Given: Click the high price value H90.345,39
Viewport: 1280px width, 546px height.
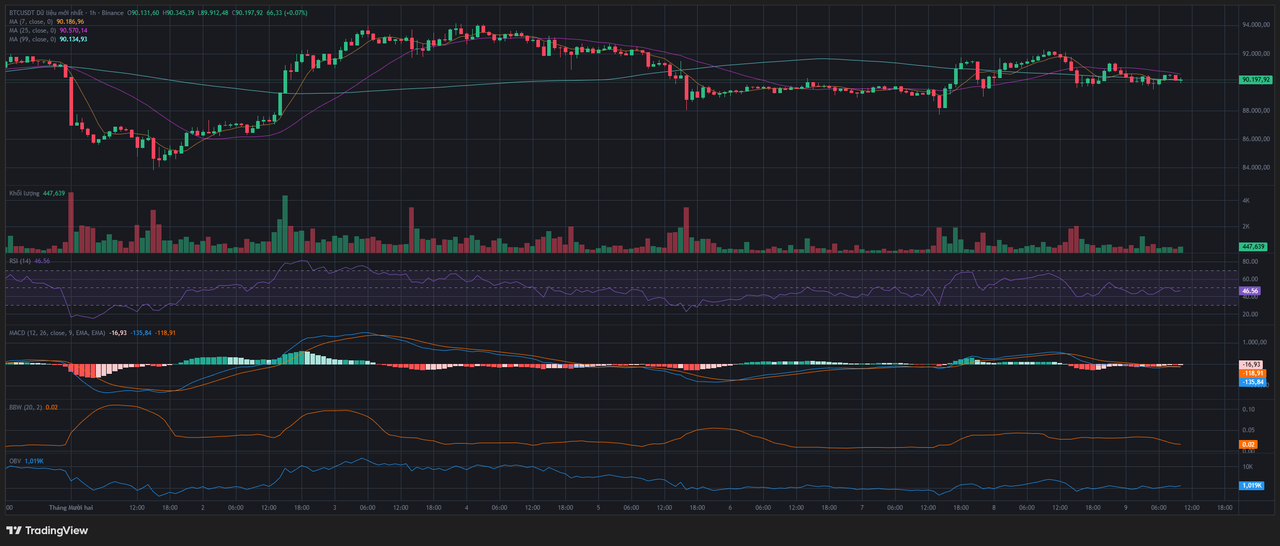Looking at the screenshot, I should tap(178, 12).
